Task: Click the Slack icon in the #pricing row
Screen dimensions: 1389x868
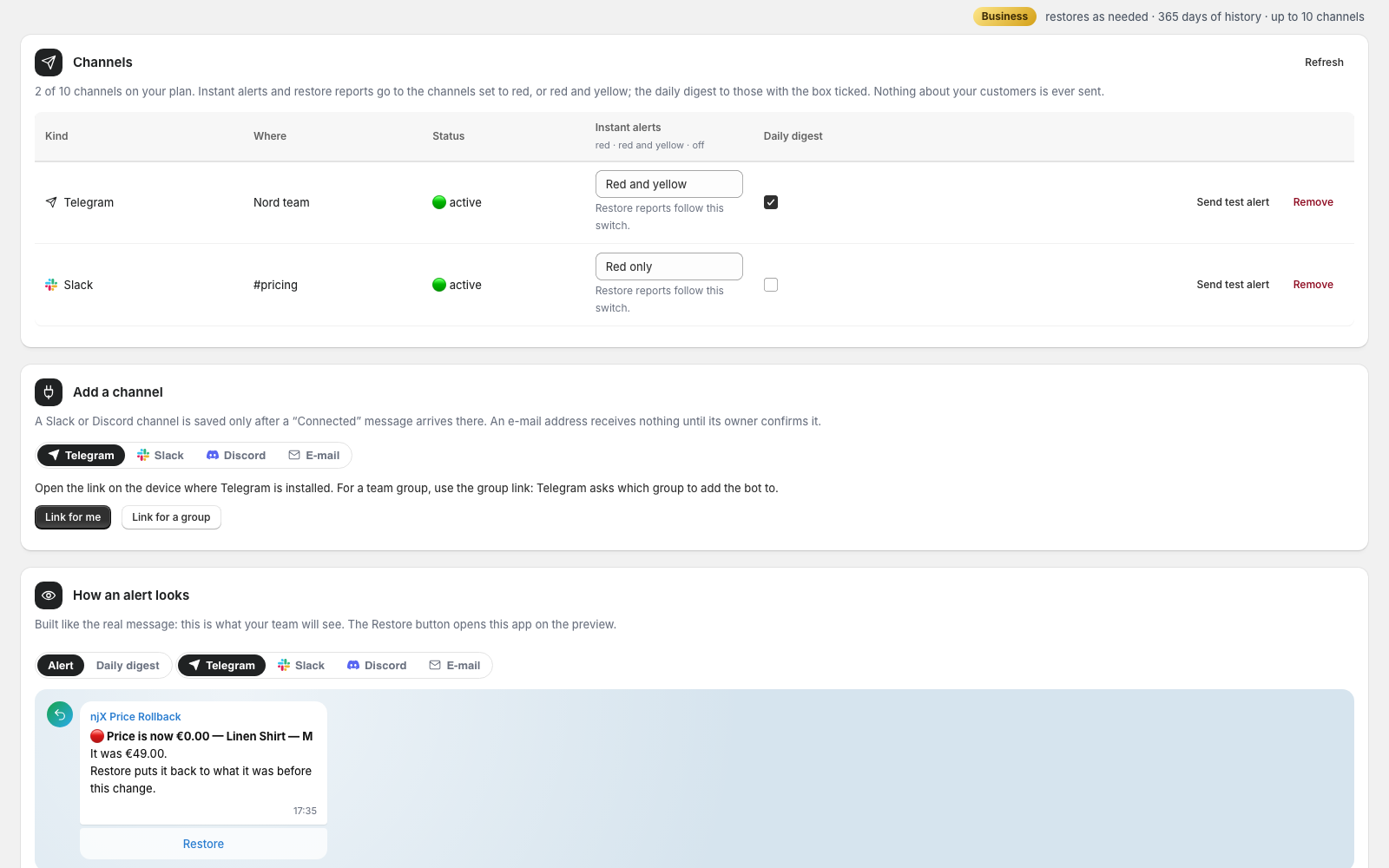Action: (x=51, y=285)
